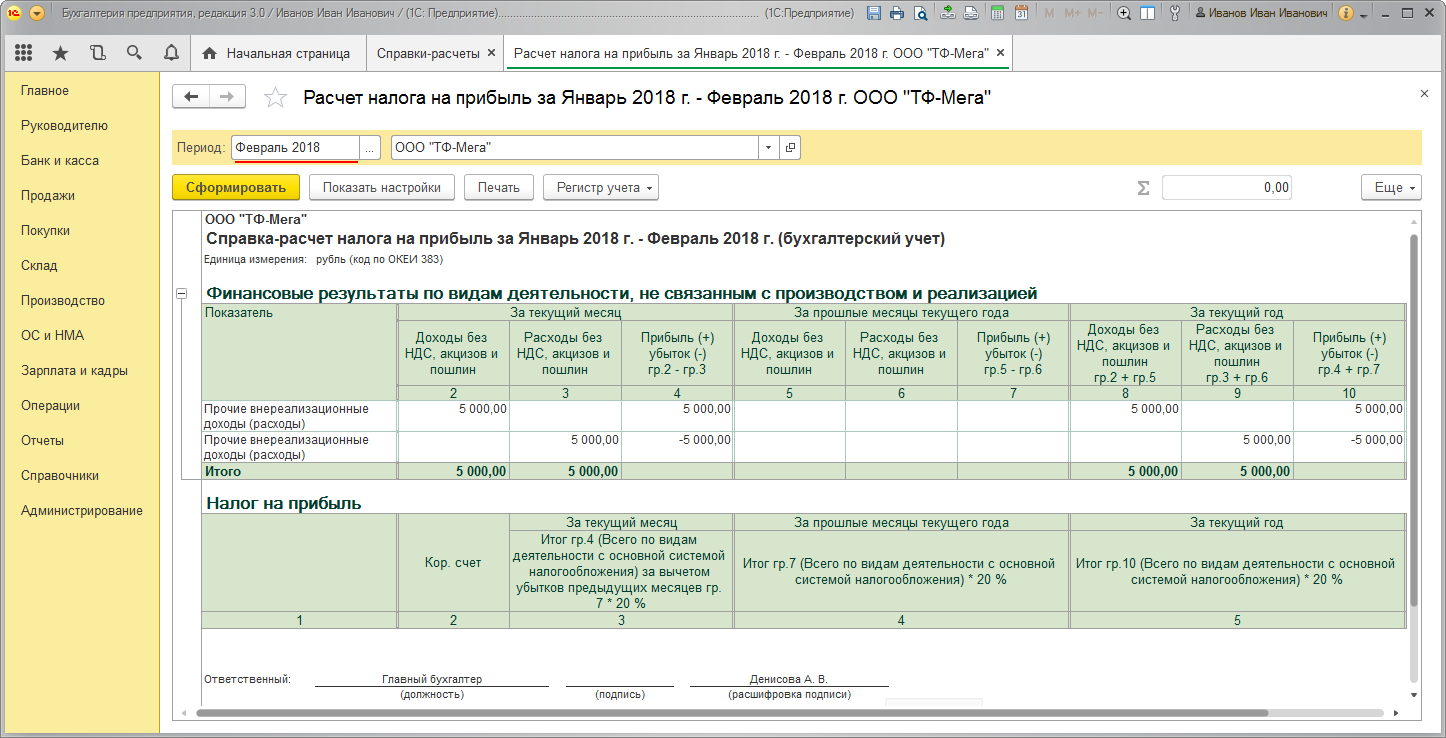The width and height of the screenshot is (1446, 738).
Task: Open the Операции section
Action: pos(50,406)
